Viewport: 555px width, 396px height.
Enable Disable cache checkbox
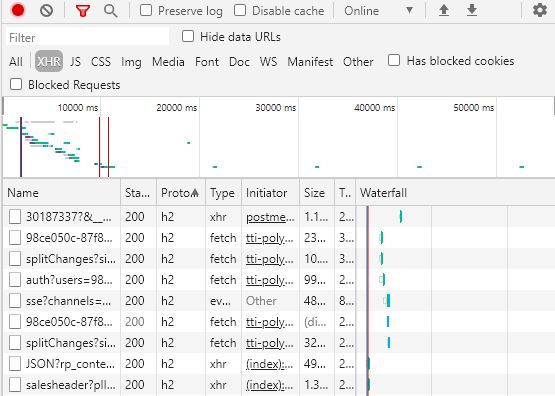point(240,10)
